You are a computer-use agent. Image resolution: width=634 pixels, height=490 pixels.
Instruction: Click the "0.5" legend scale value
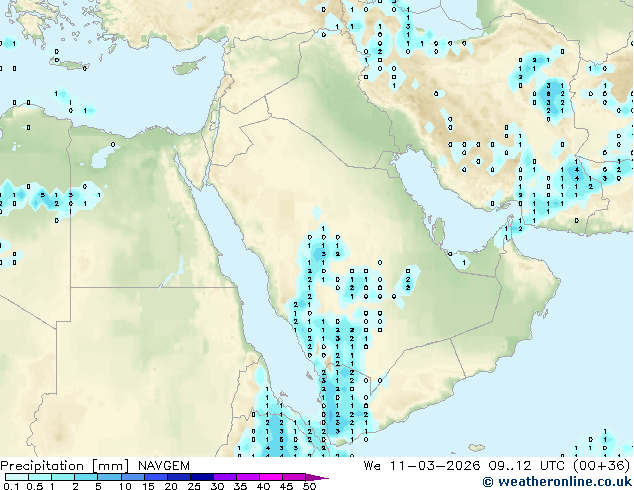(x=35, y=486)
